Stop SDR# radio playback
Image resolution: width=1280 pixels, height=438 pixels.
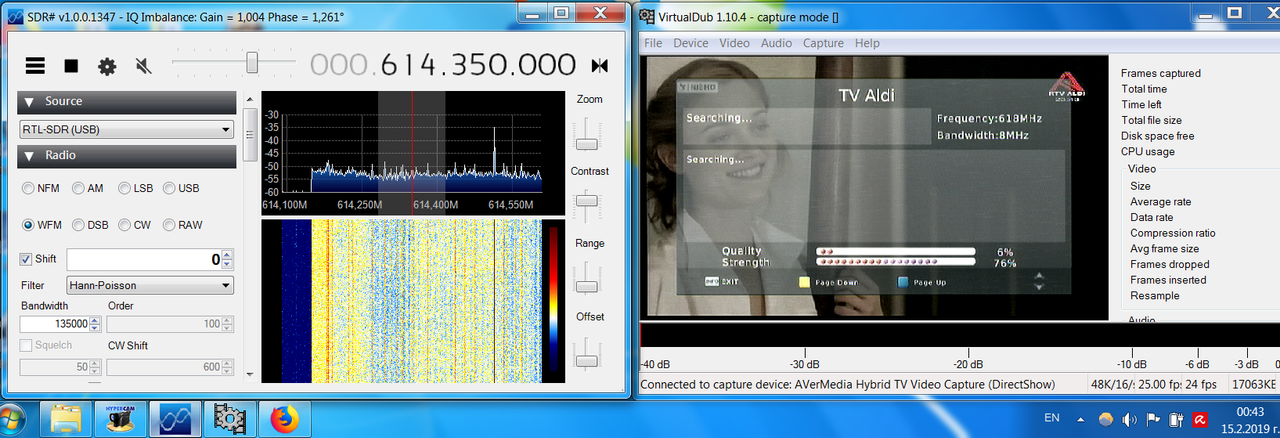tap(71, 66)
